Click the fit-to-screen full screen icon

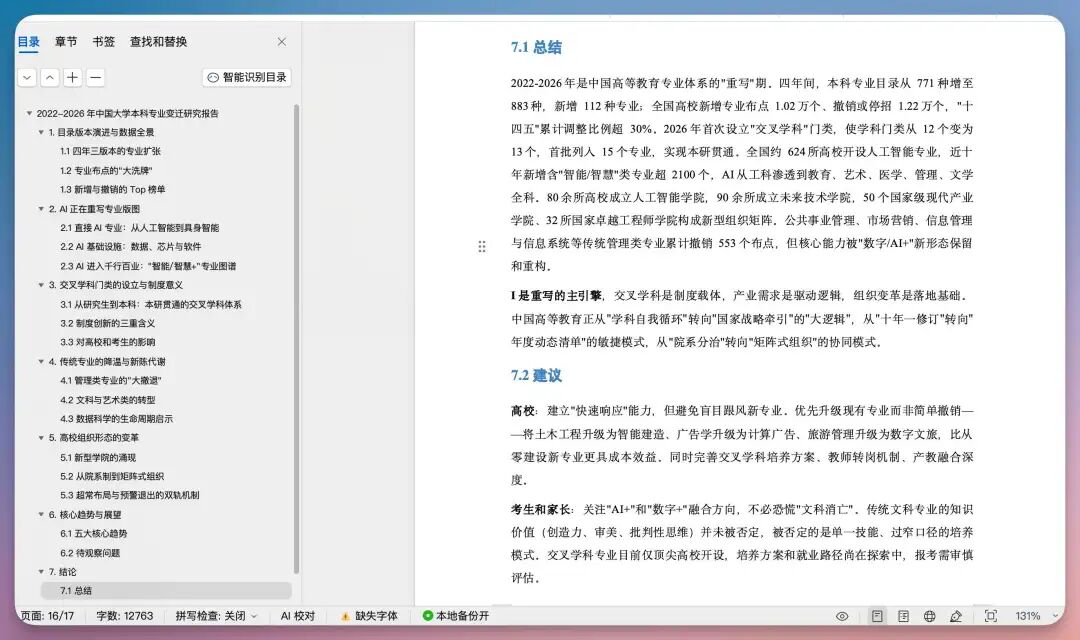click(990, 616)
